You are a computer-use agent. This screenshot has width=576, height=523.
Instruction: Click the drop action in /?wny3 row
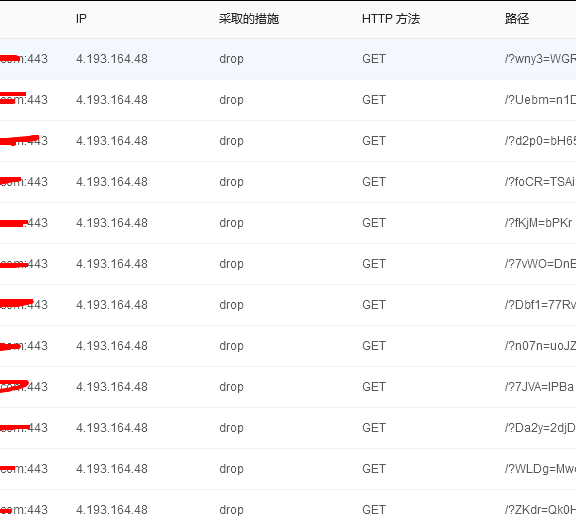[231, 59]
